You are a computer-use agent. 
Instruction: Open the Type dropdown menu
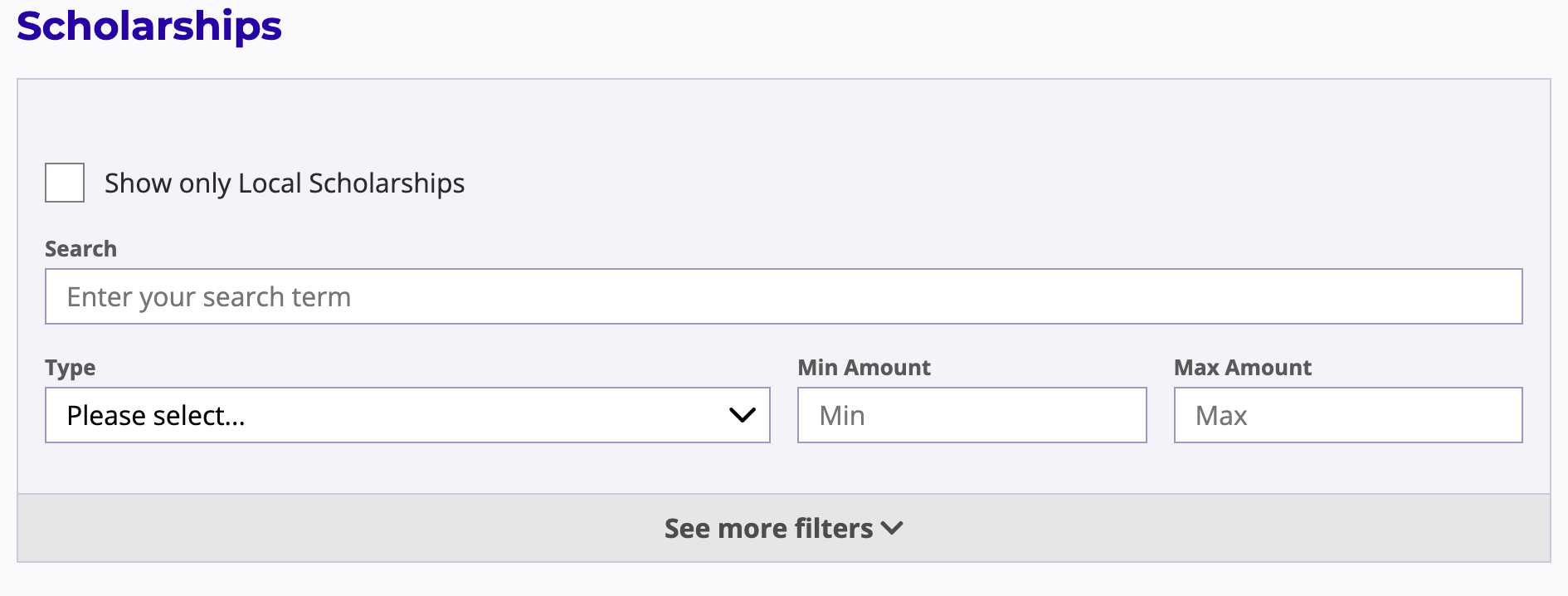(407, 415)
